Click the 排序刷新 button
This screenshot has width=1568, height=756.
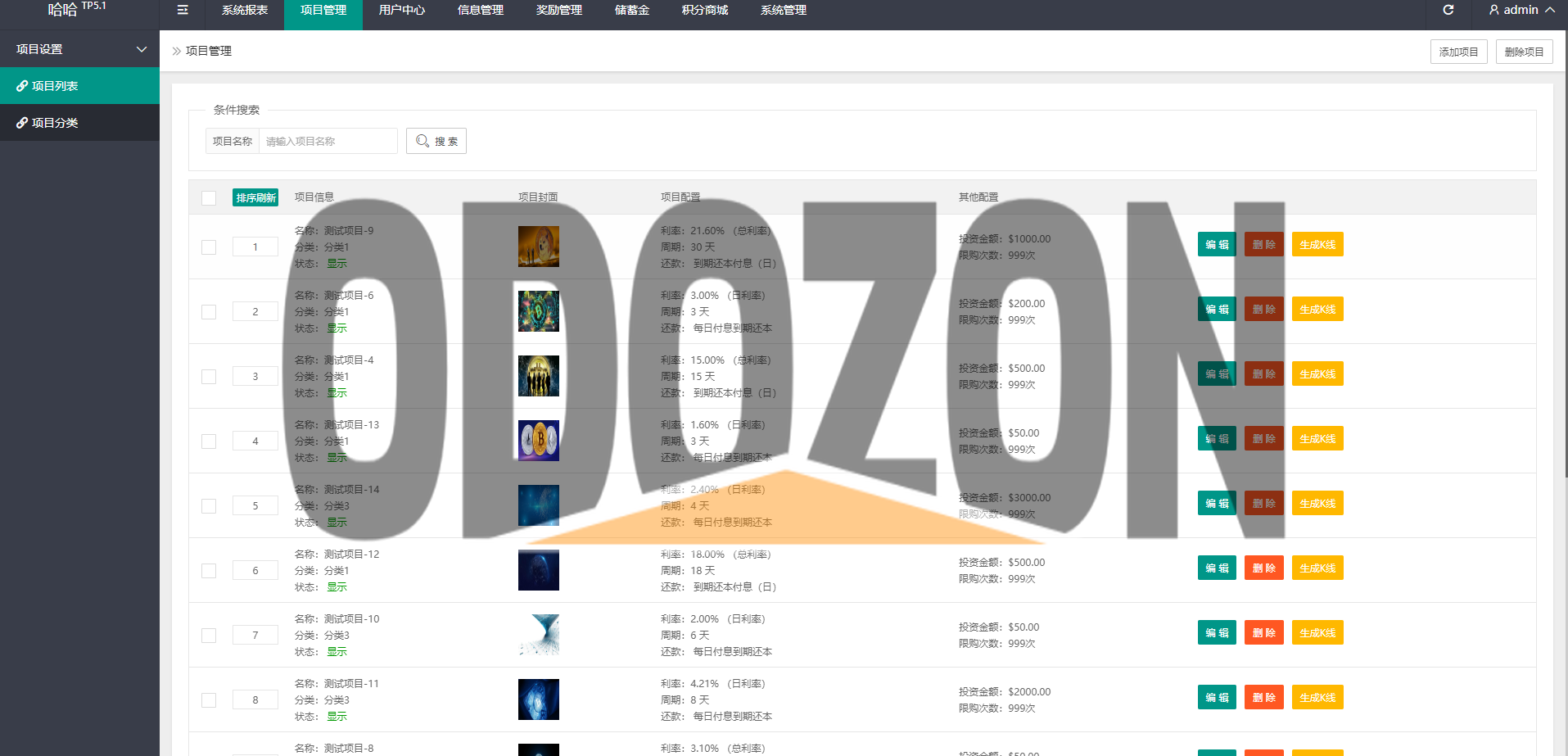click(x=255, y=197)
